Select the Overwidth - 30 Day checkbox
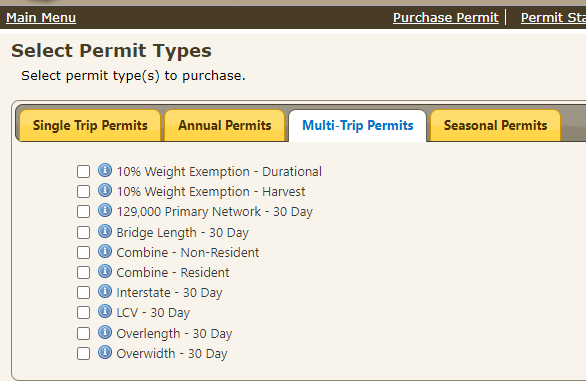The image size is (586, 381). pos(83,354)
